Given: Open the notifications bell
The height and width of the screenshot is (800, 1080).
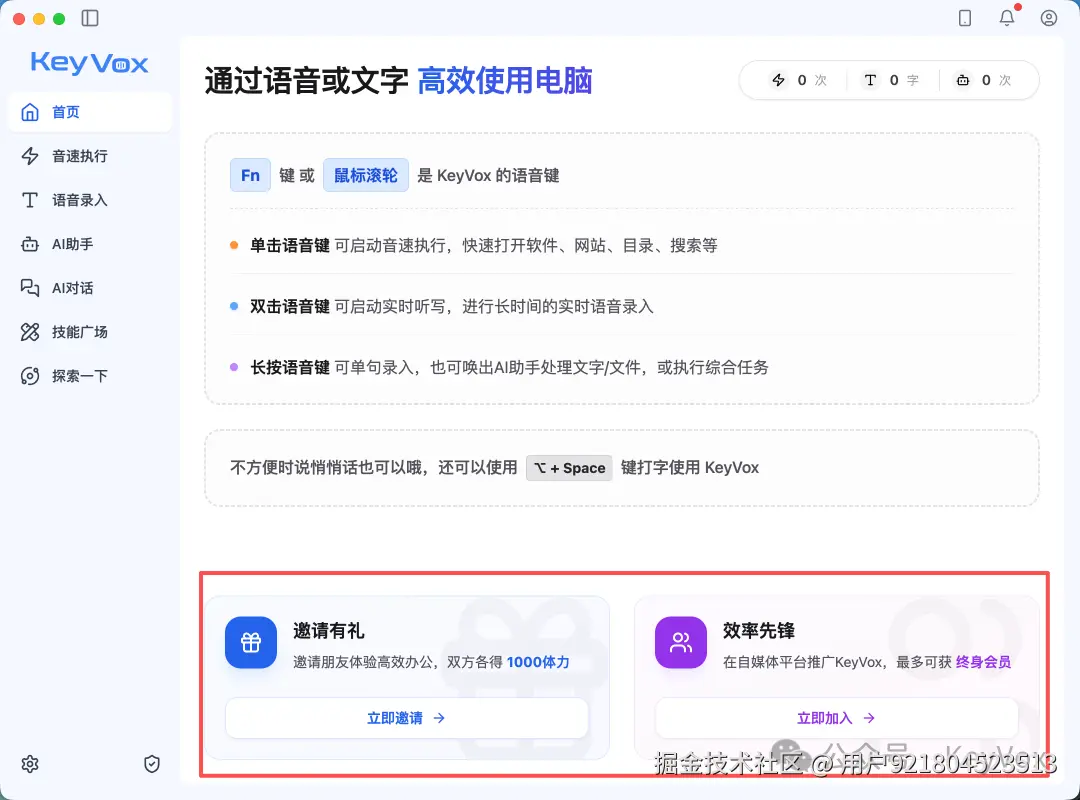Looking at the screenshot, I should coord(1007,19).
